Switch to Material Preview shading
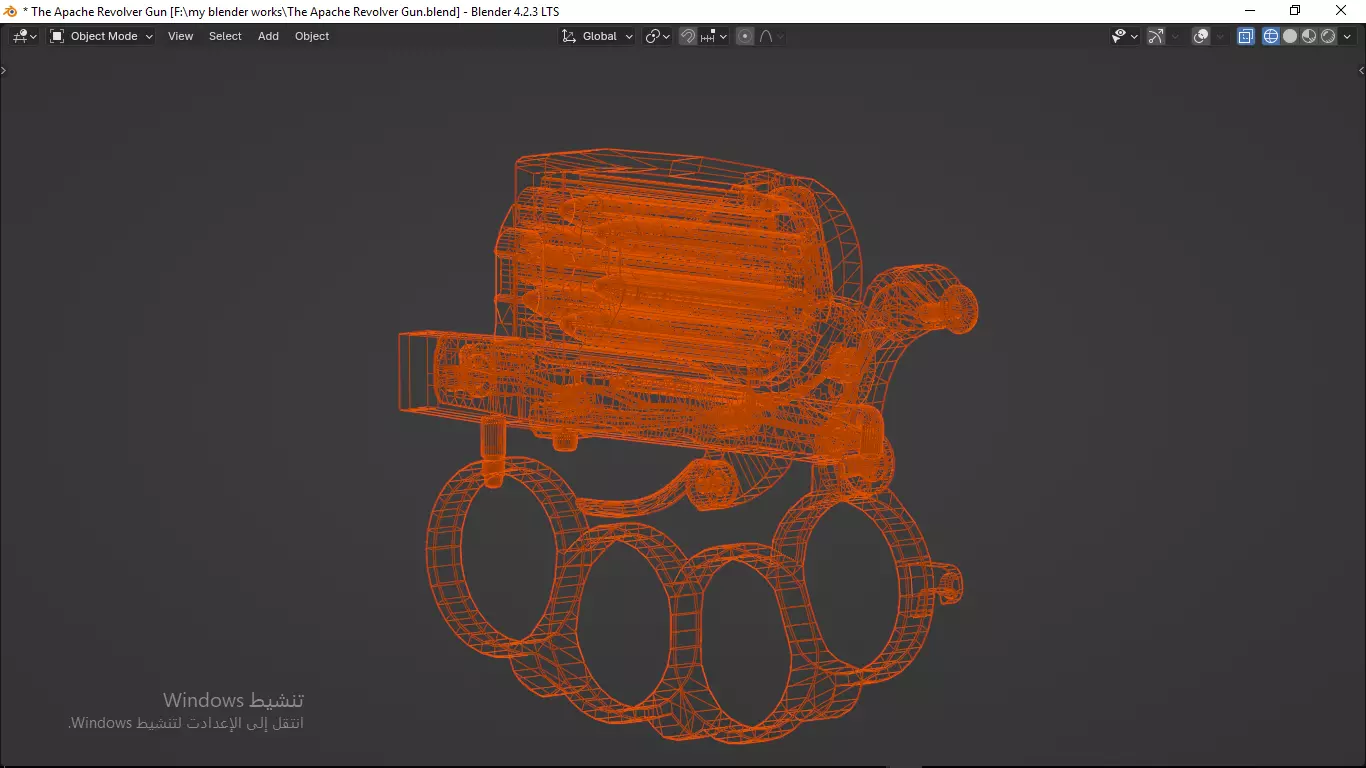 pos(1309,36)
